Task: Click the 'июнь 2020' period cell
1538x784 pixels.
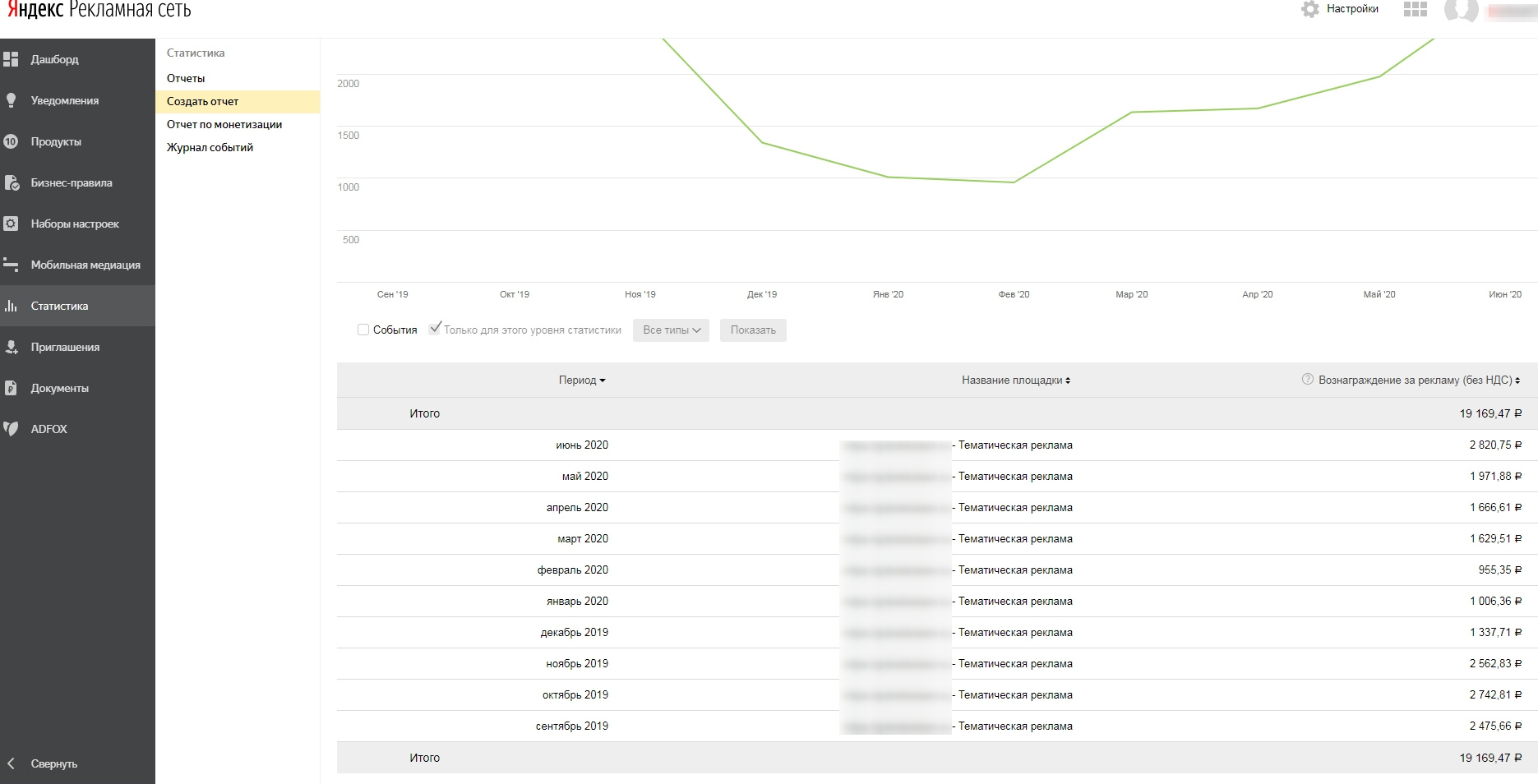Action: pos(582,445)
